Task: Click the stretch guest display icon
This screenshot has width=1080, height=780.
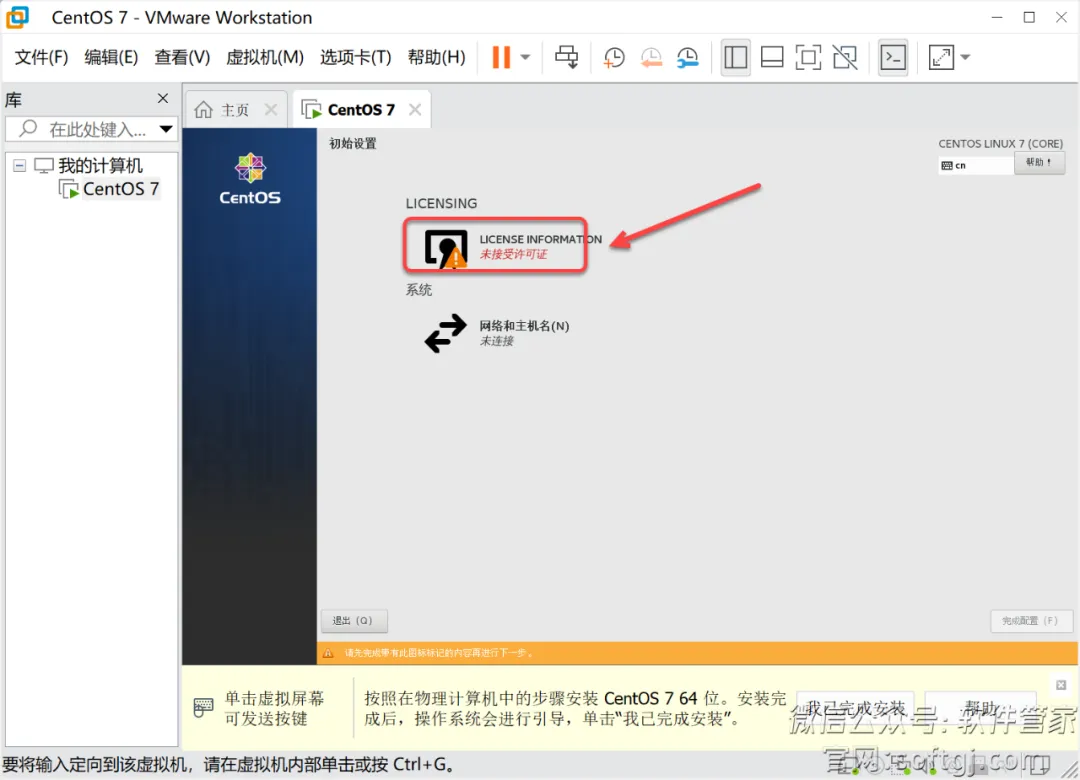Action: (x=942, y=57)
